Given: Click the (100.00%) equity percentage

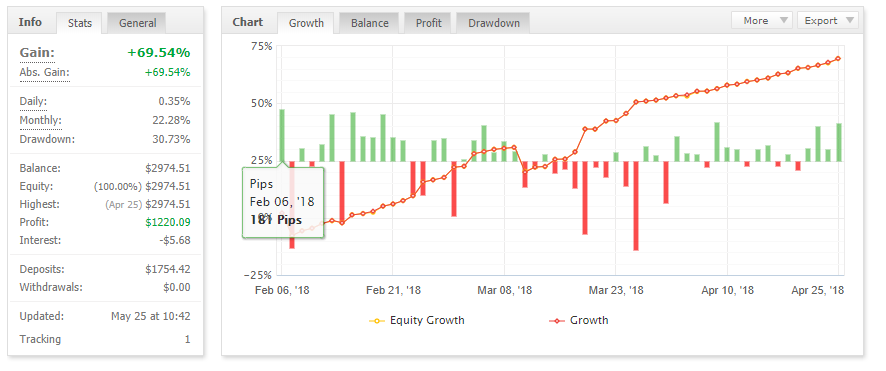Looking at the screenshot, I should (x=117, y=186).
